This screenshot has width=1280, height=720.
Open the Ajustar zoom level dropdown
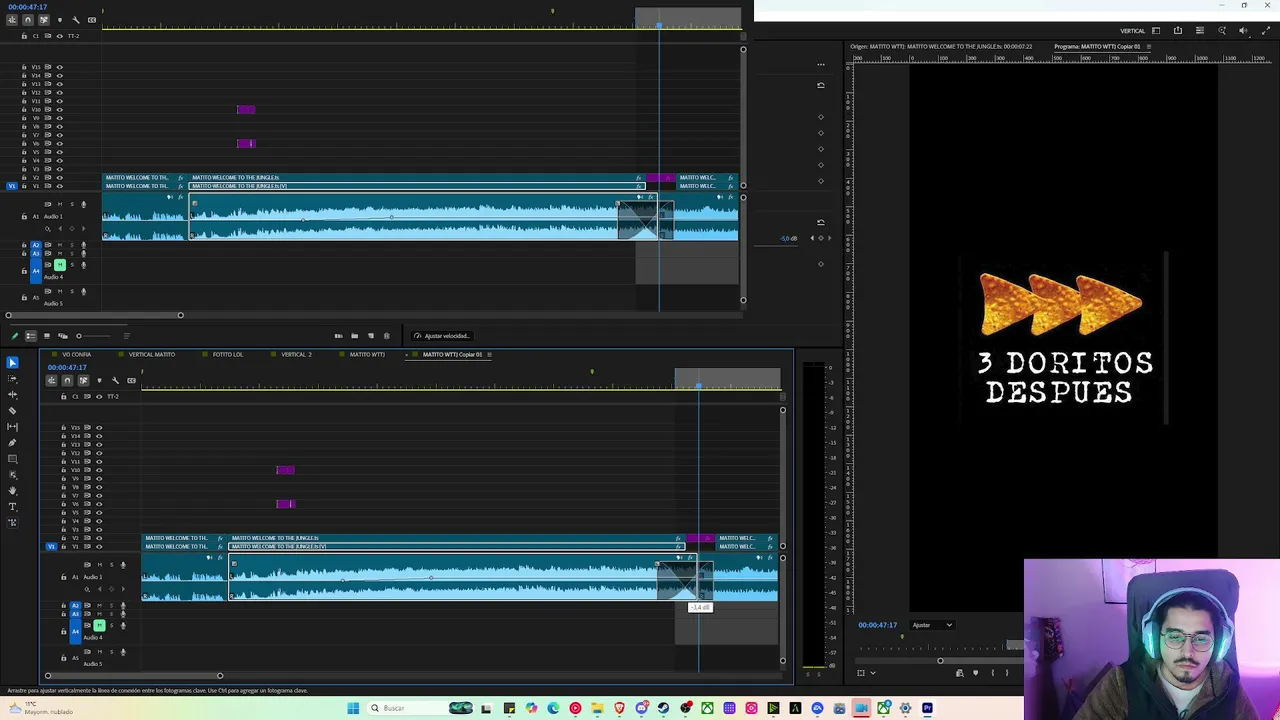click(933, 625)
